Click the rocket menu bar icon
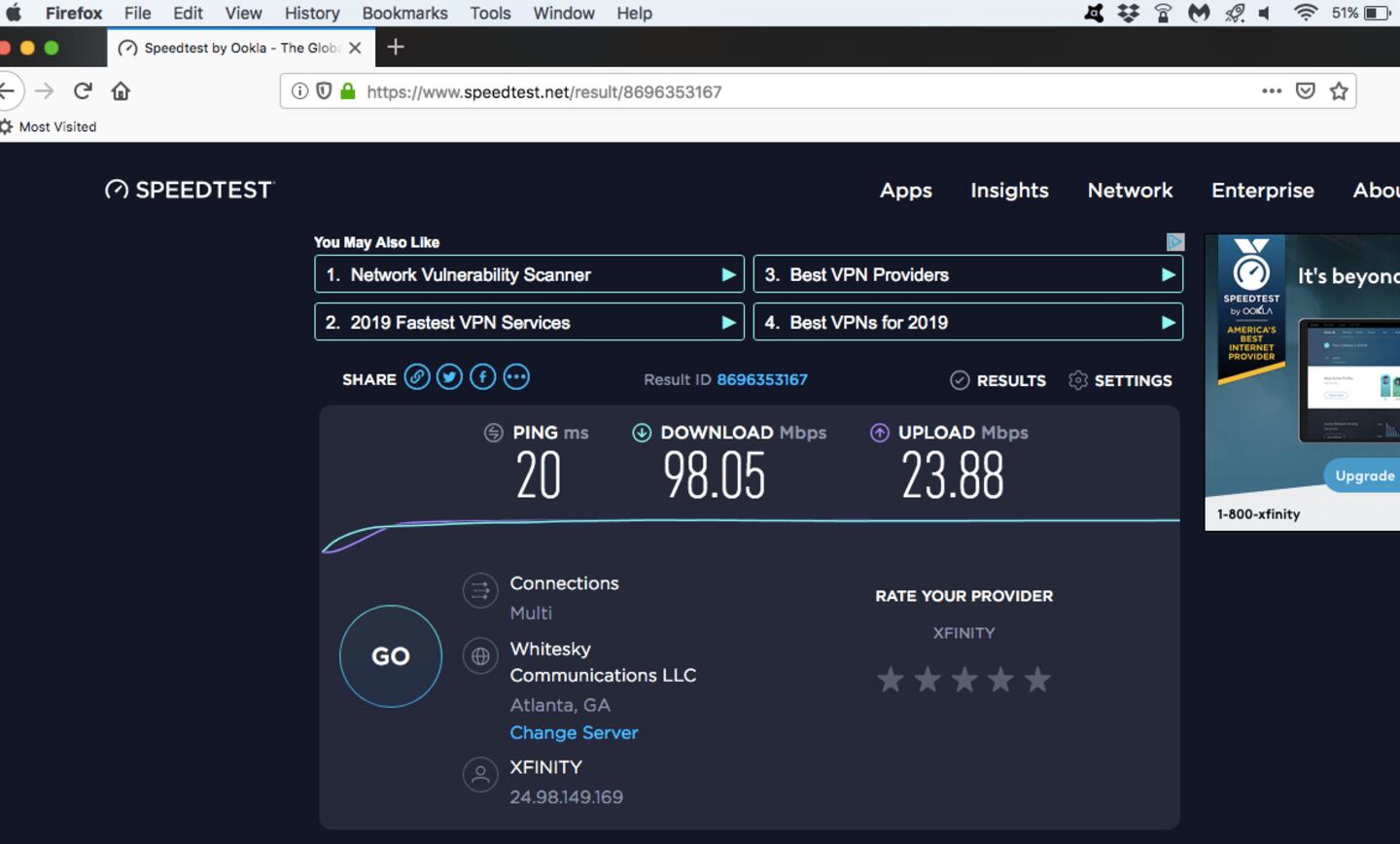The image size is (1400, 844). click(x=1235, y=13)
